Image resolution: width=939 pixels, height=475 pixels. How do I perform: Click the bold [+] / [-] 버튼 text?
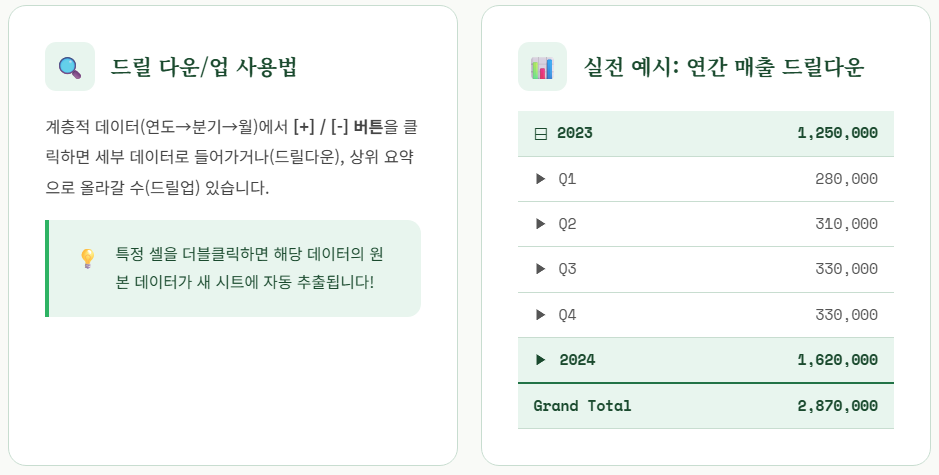(x=338, y=127)
